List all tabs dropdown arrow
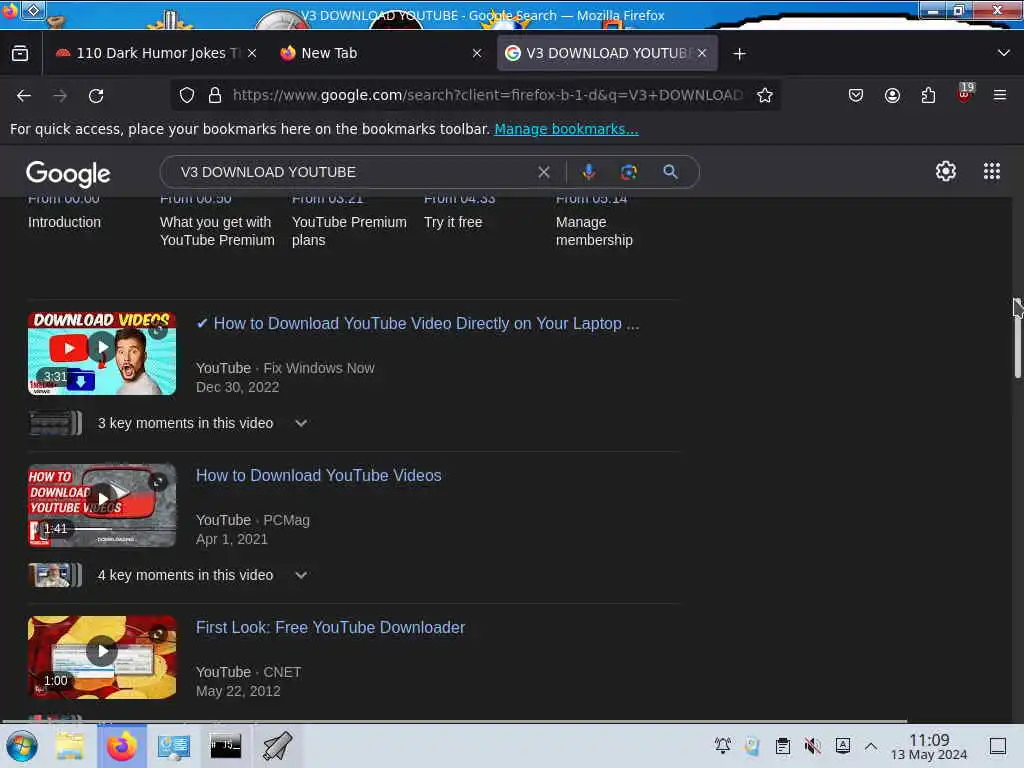 click(1003, 54)
